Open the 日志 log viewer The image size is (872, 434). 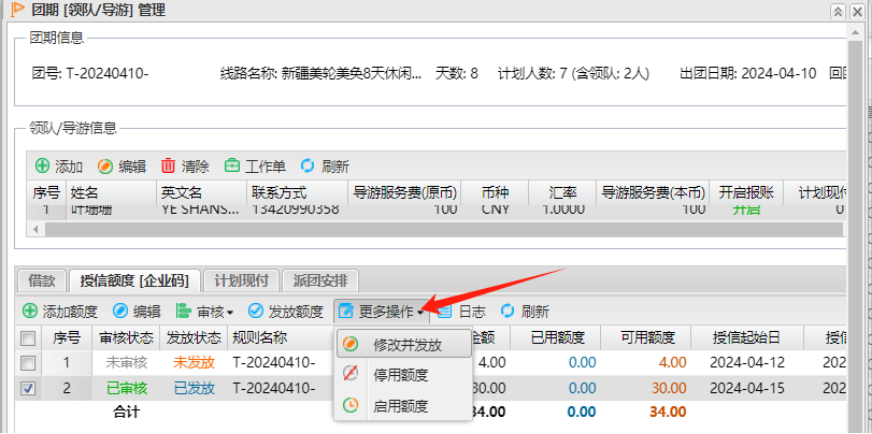point(445,312)
